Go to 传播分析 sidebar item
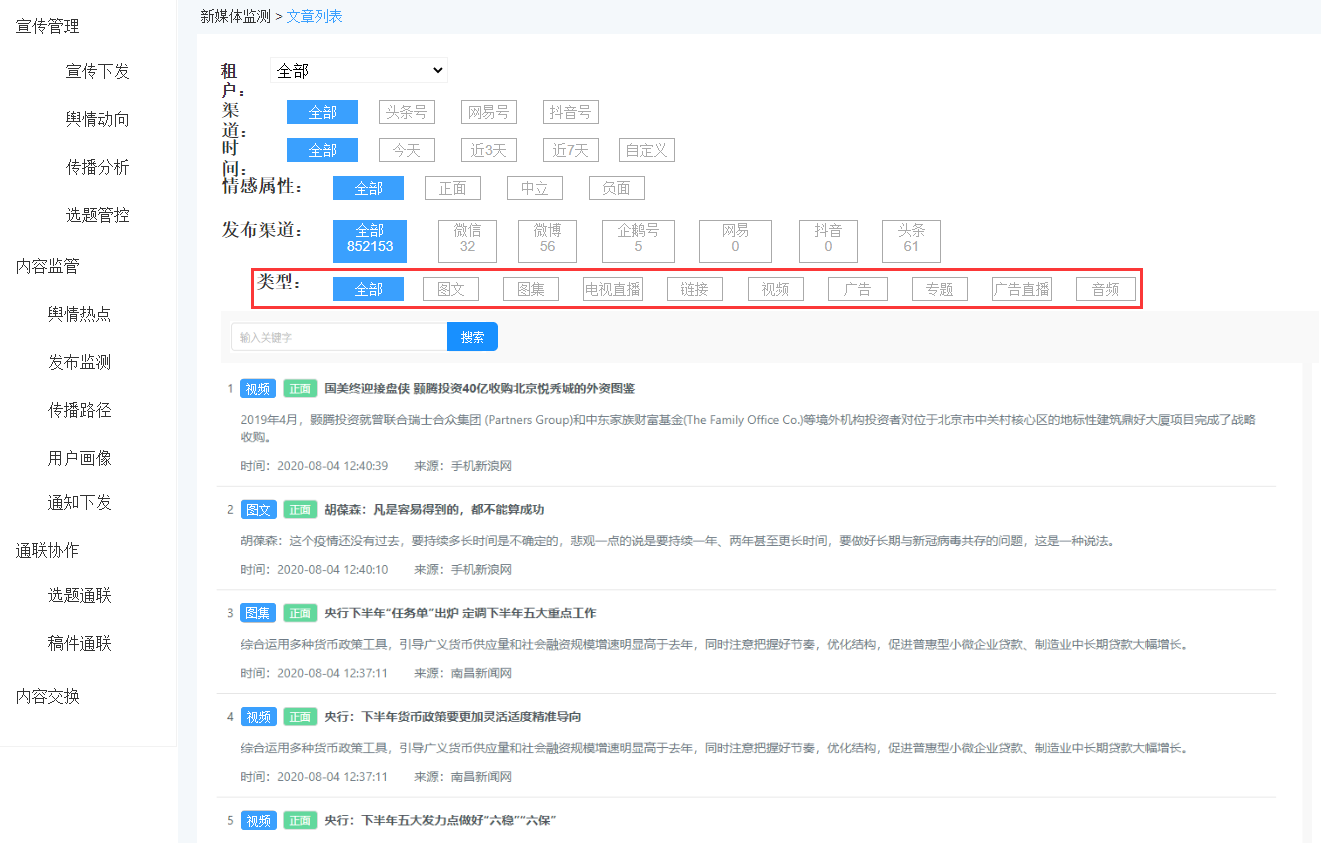1321x843 pixels. [98, 167]
